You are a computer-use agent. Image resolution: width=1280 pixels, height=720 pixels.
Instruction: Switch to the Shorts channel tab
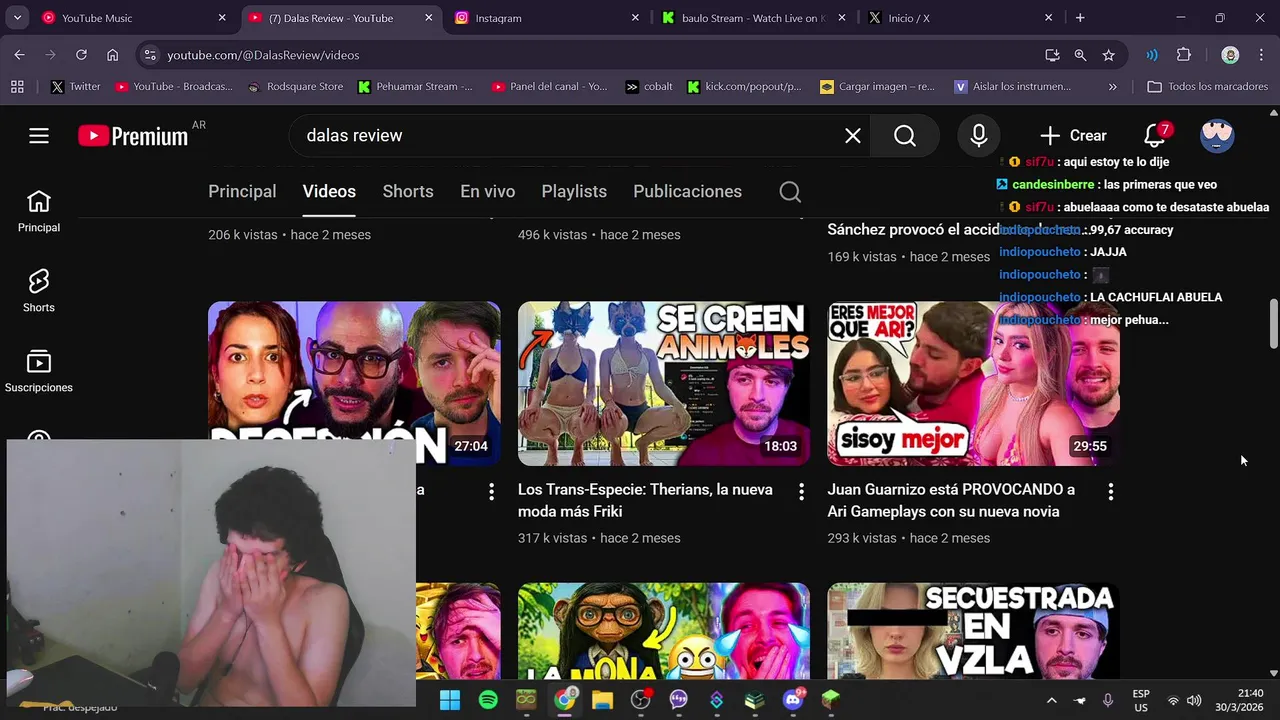tap(408, 191)
